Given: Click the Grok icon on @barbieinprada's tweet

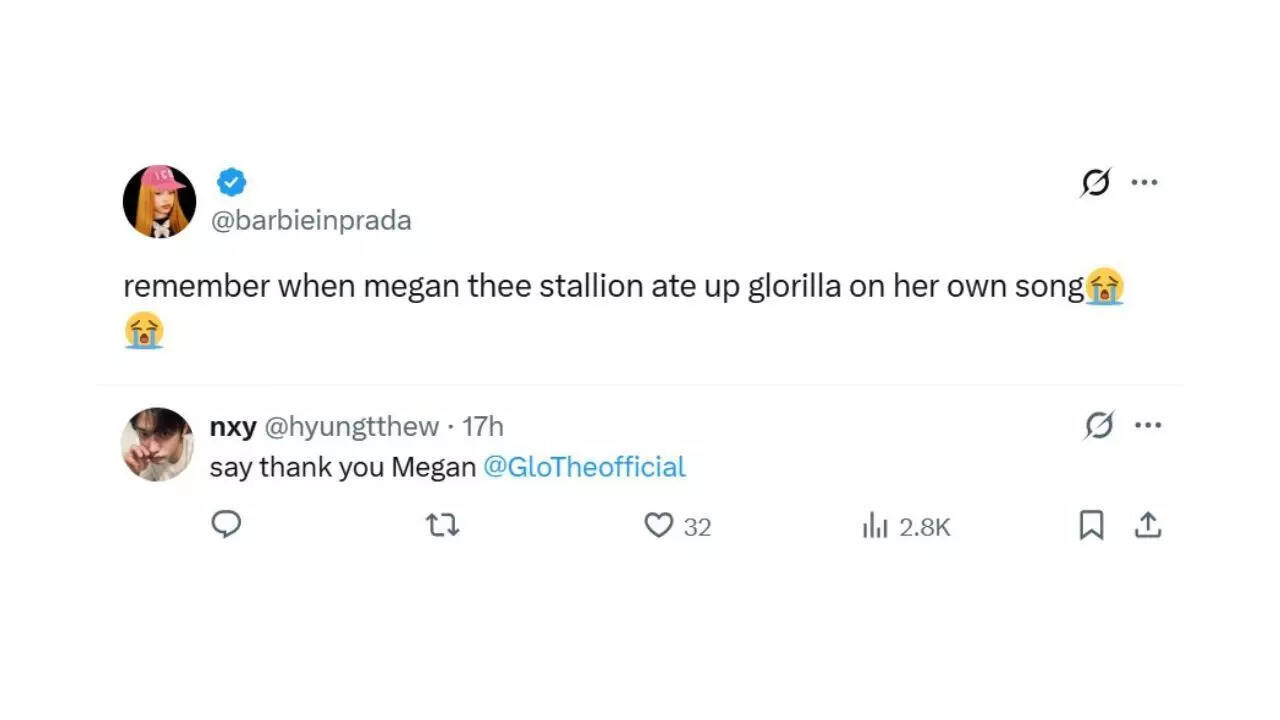Looking at the screenshot, I should 1095,181.
